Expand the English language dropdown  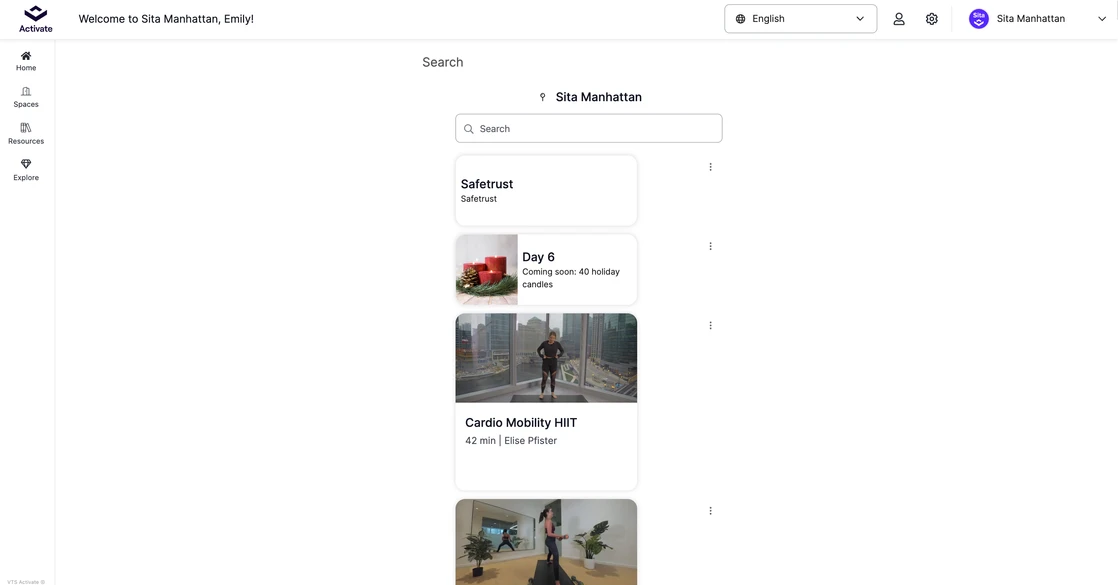coord(801,19)
